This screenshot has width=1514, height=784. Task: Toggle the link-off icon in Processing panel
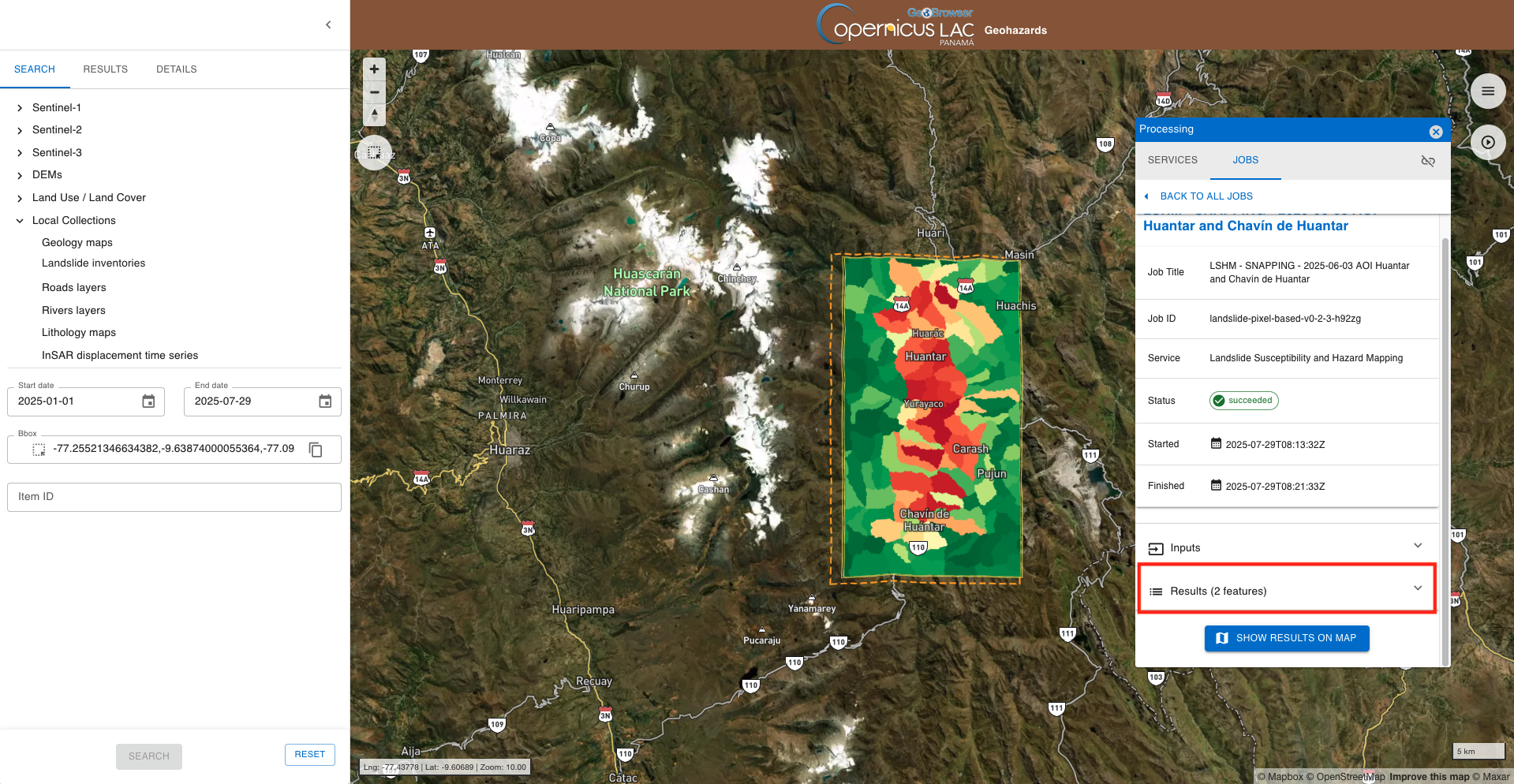click(x=1427, y=161)
